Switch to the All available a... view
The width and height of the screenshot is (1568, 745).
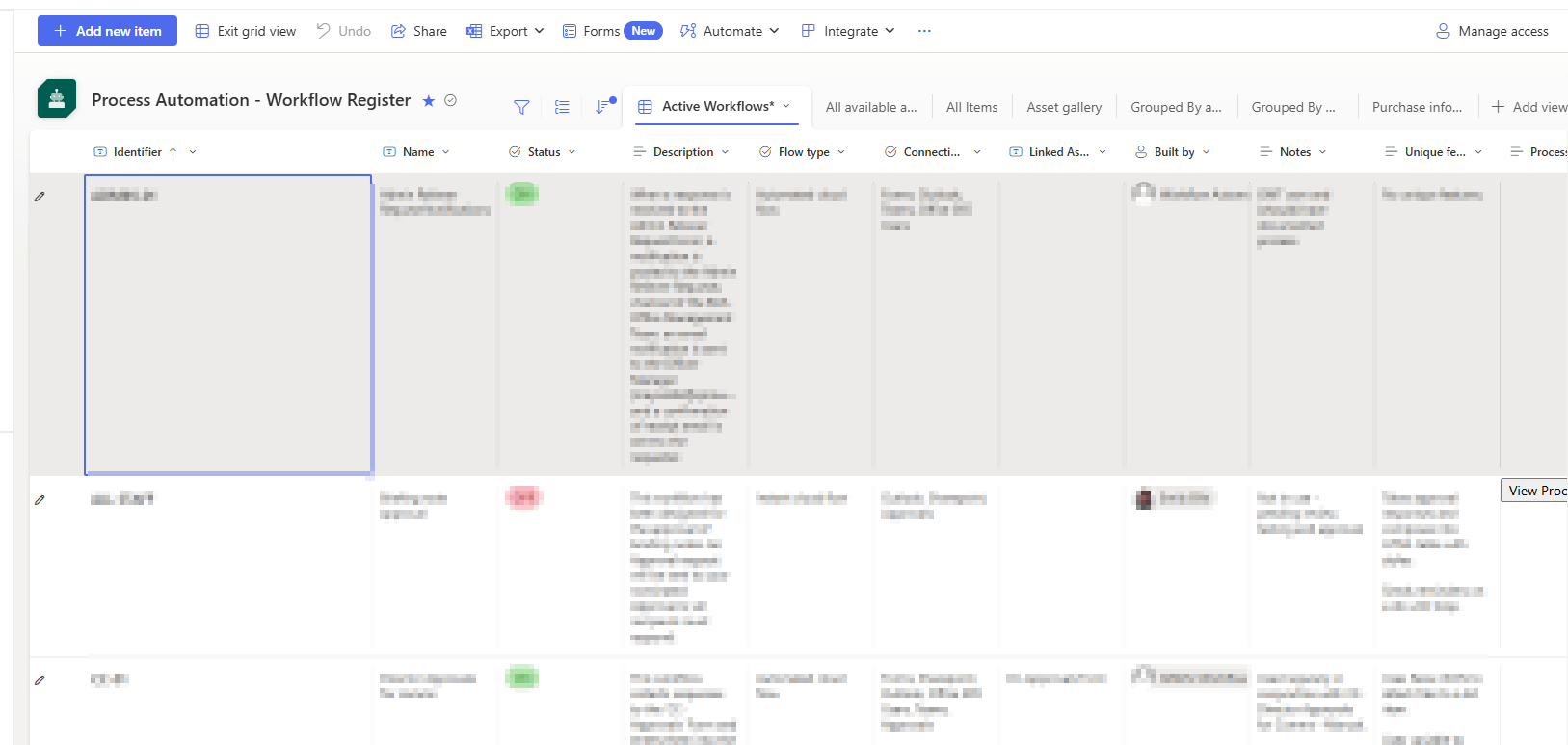coord(871,107)
